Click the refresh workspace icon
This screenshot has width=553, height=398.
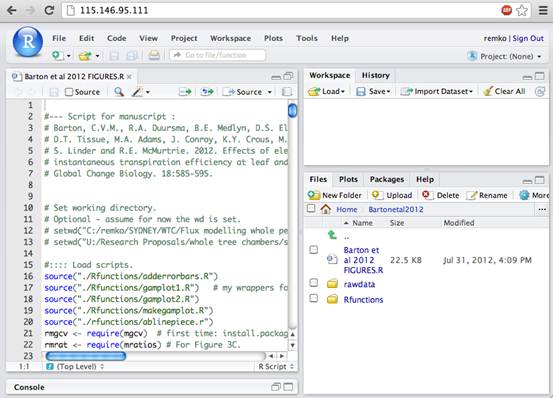coord(540,91)
